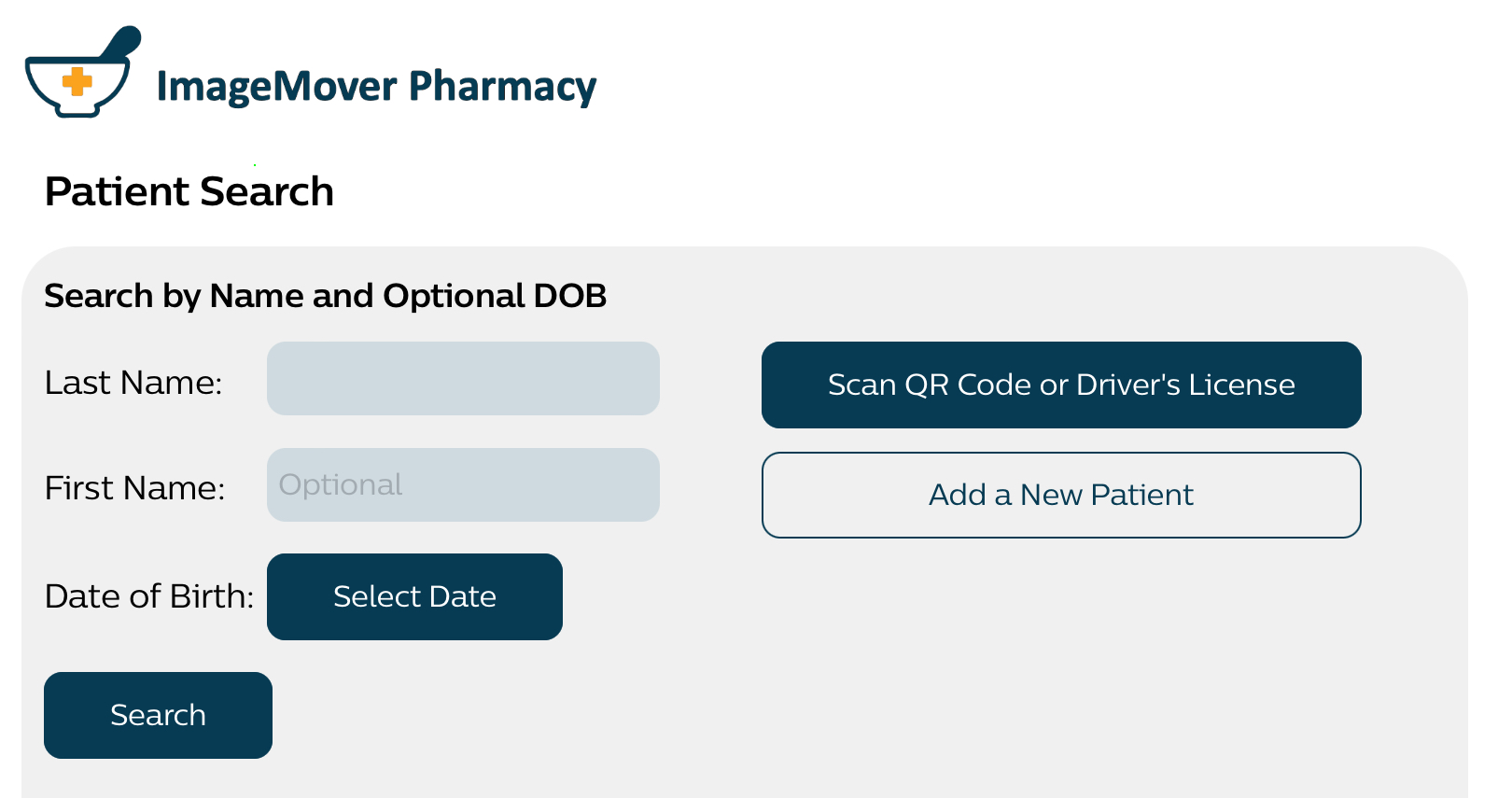This screenshot has width=1512, height=798.
Task: Click the Optional placeholder text
Action: (341, 484)
